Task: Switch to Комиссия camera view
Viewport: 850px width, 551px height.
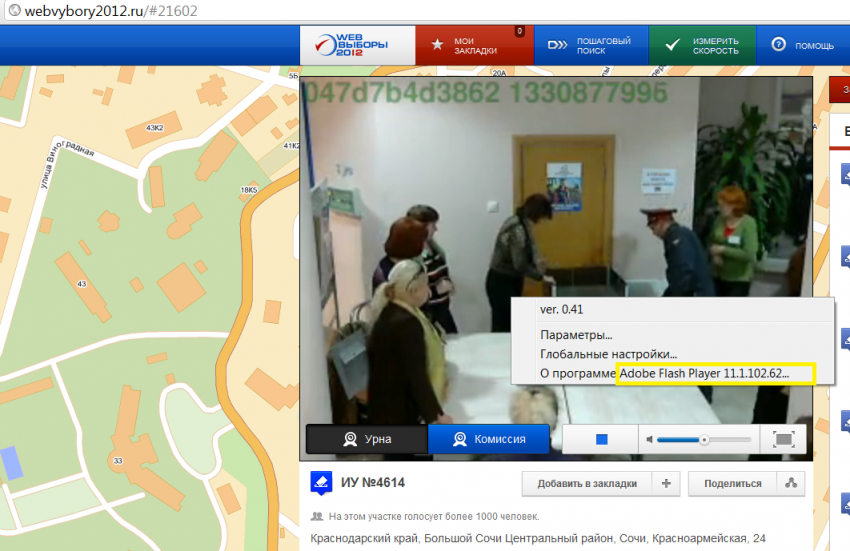Action: click(489, 439)
